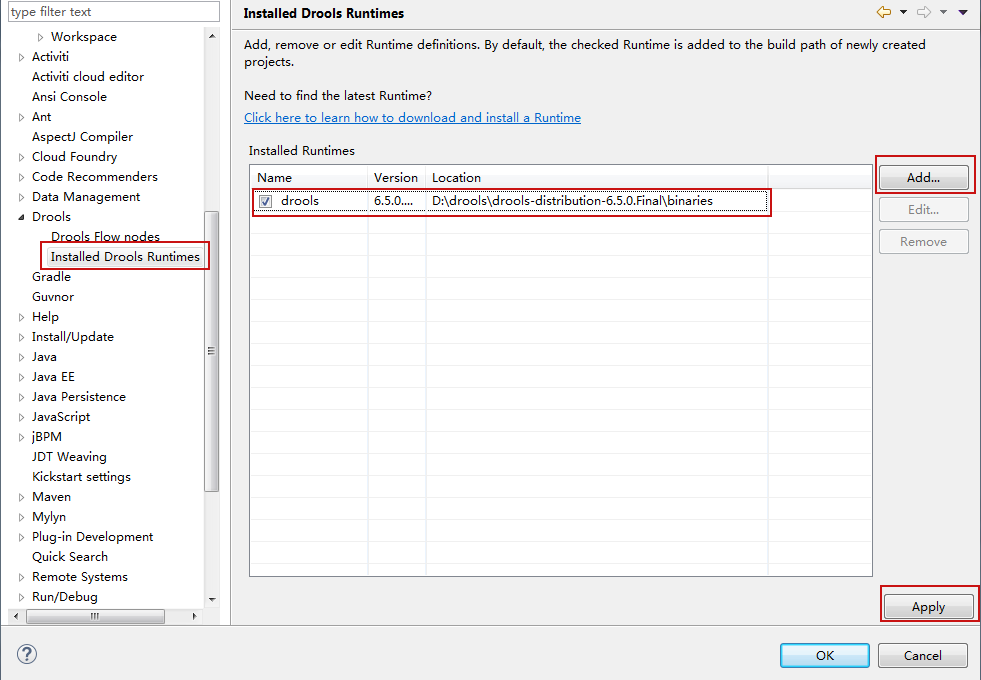The image size is (981, 680).
Task: Expand the Activiti tree node
Action: tap(22, 57)
